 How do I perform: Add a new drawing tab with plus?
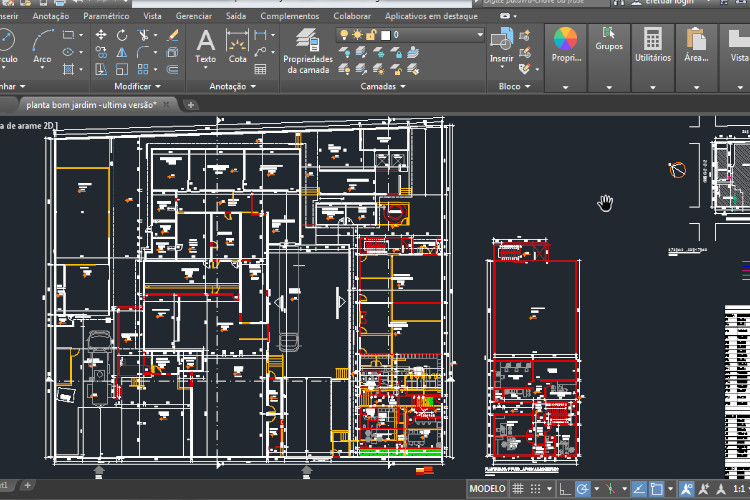tap(191, 105)
